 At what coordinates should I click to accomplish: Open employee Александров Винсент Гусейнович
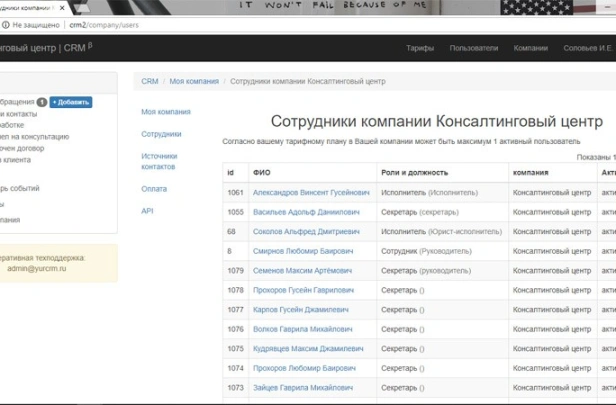[x=310, y=192]
